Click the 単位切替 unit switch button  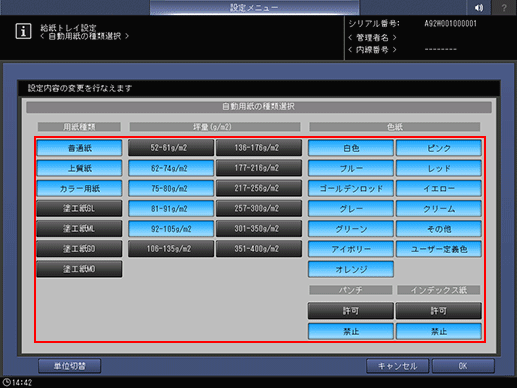pyautogui.click(x=69, y=366)
